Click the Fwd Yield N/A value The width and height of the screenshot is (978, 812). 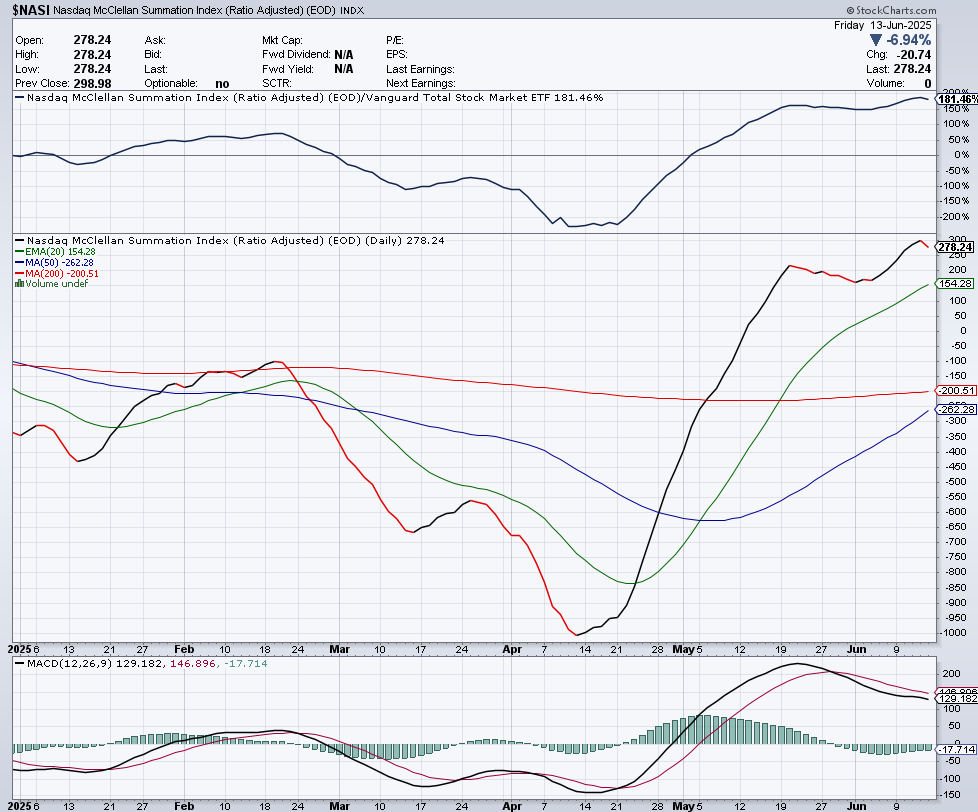[344, 69]
